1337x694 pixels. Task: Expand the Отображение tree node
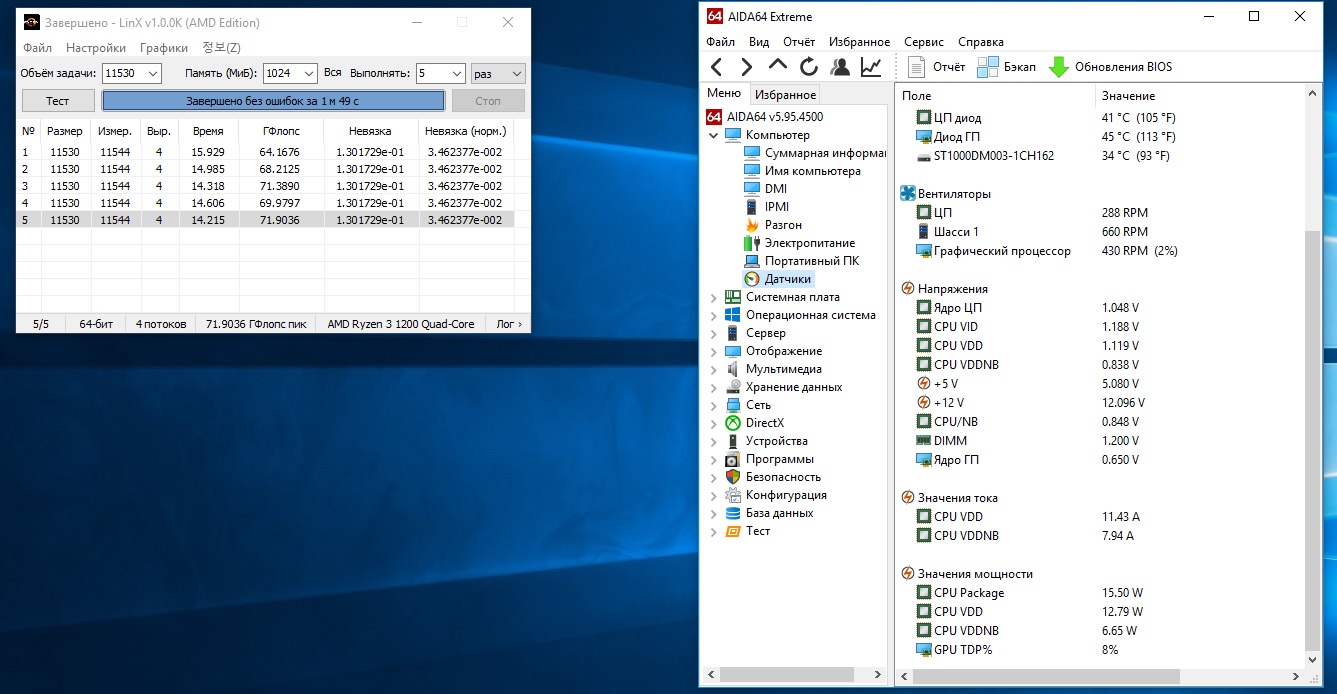pos(713,351)
